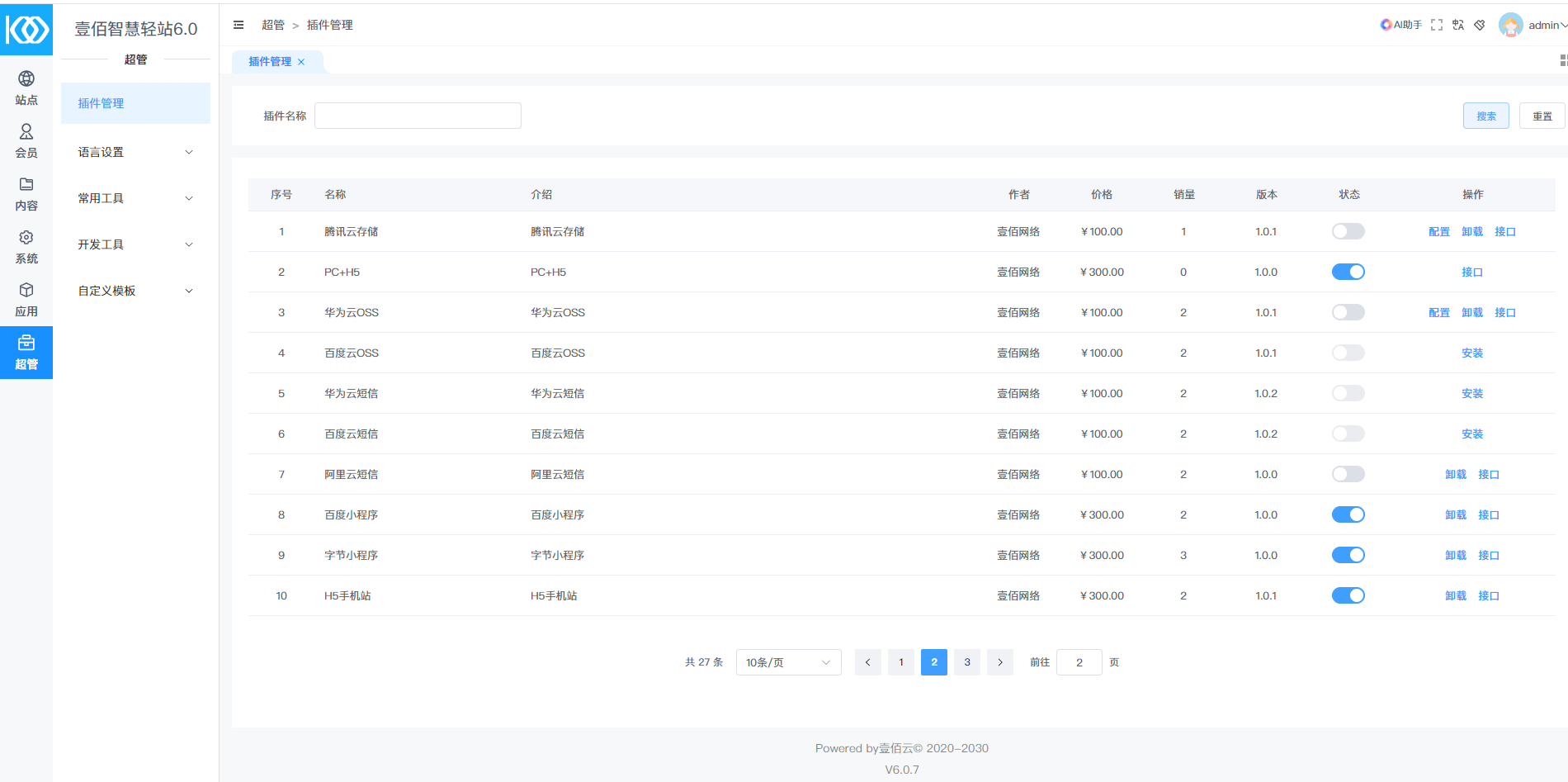The height and width of the screenshot is (782, 1568).
Task: Open the AI助手 assistant
Action: 1400,25
